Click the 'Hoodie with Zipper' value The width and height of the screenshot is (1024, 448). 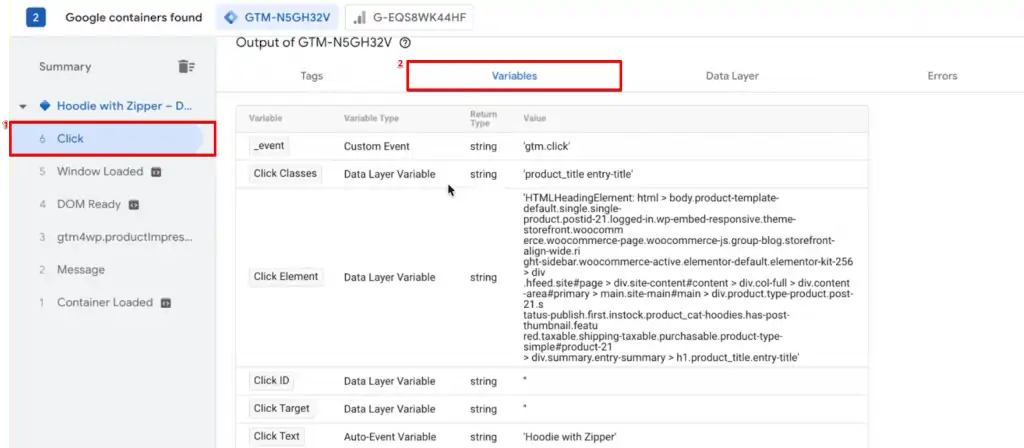pos(569,437)
